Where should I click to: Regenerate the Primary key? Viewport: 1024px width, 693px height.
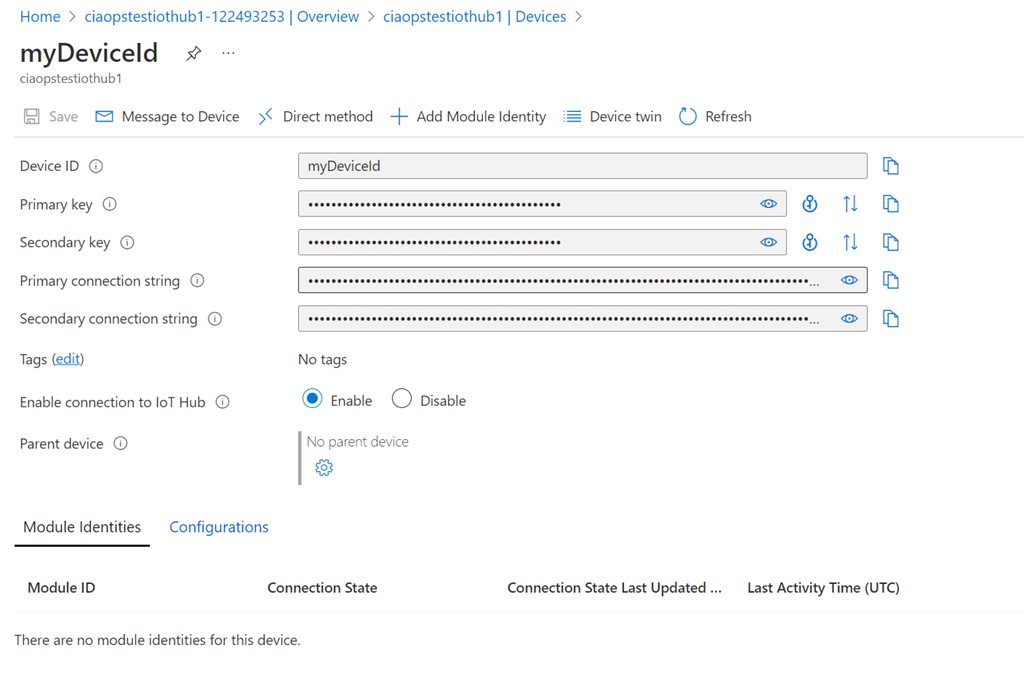coord(810,204)
